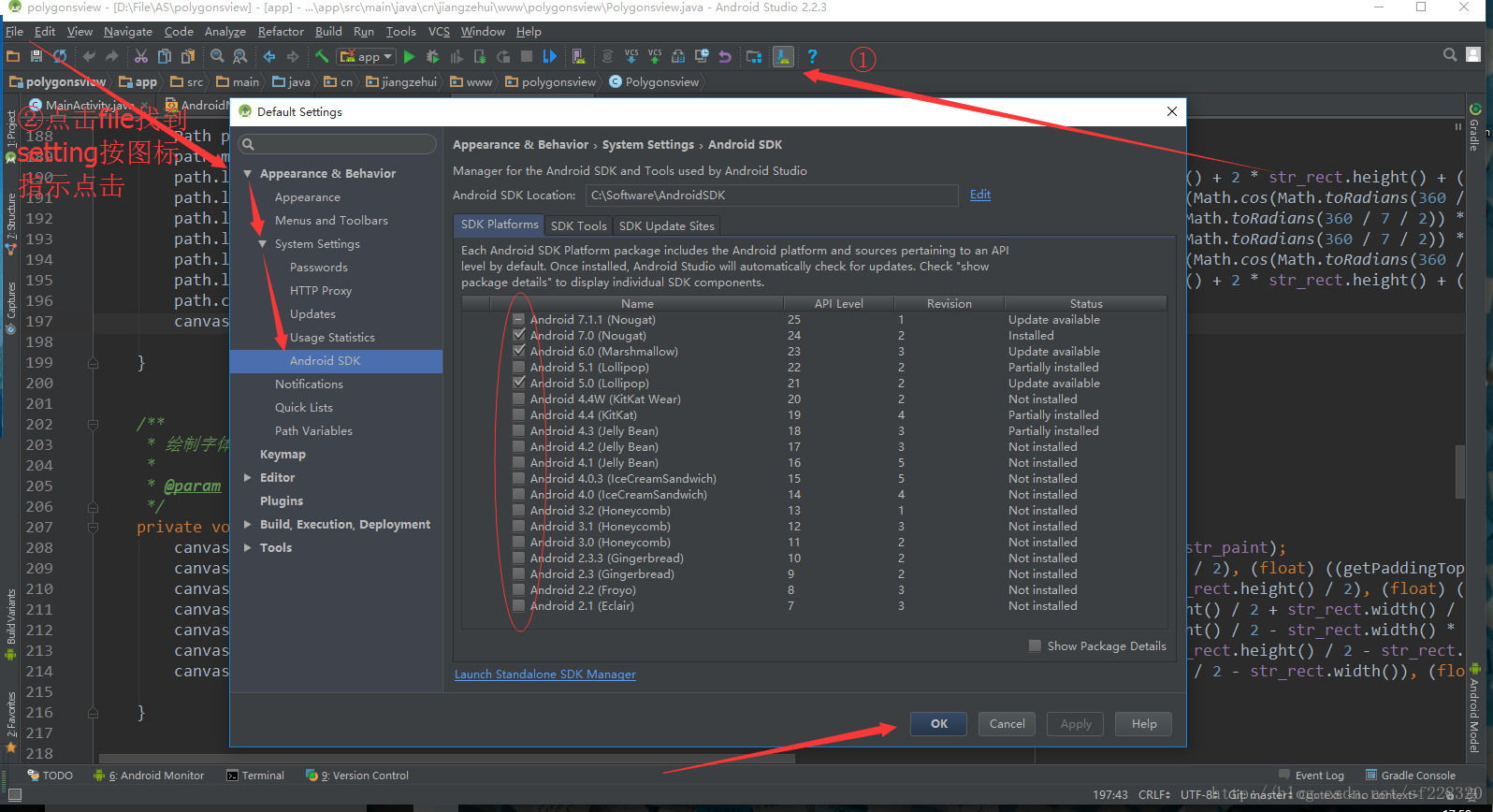
Task: Click the settings search field
Action: 337,144
